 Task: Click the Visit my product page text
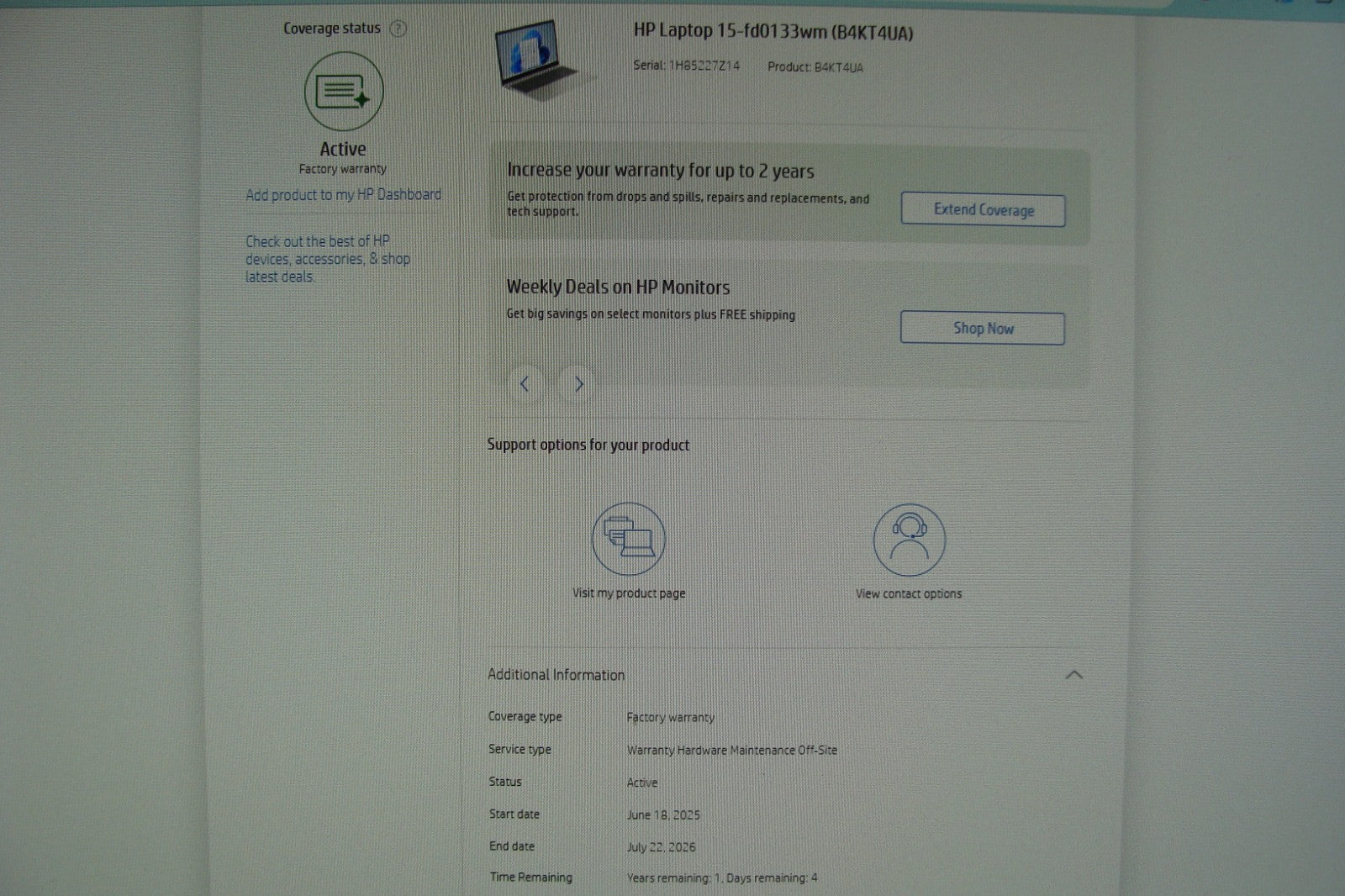tap(629, 593)
